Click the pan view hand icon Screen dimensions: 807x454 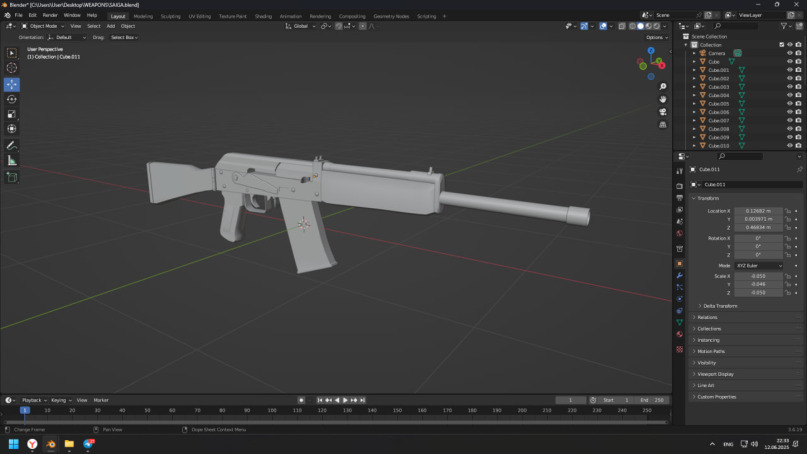(x=662, y=99)
